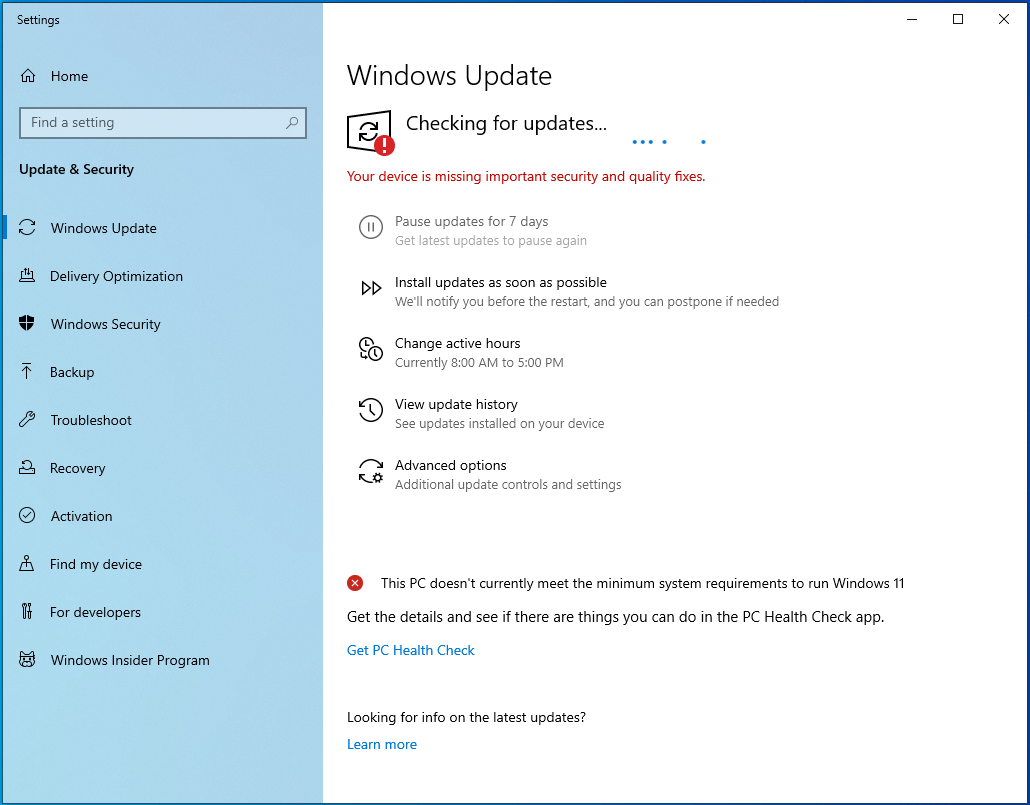Viewport: 1030px width, 805px height.
Task: Click the fast-forward install updates icon
Action: click(x=370, y=288)
